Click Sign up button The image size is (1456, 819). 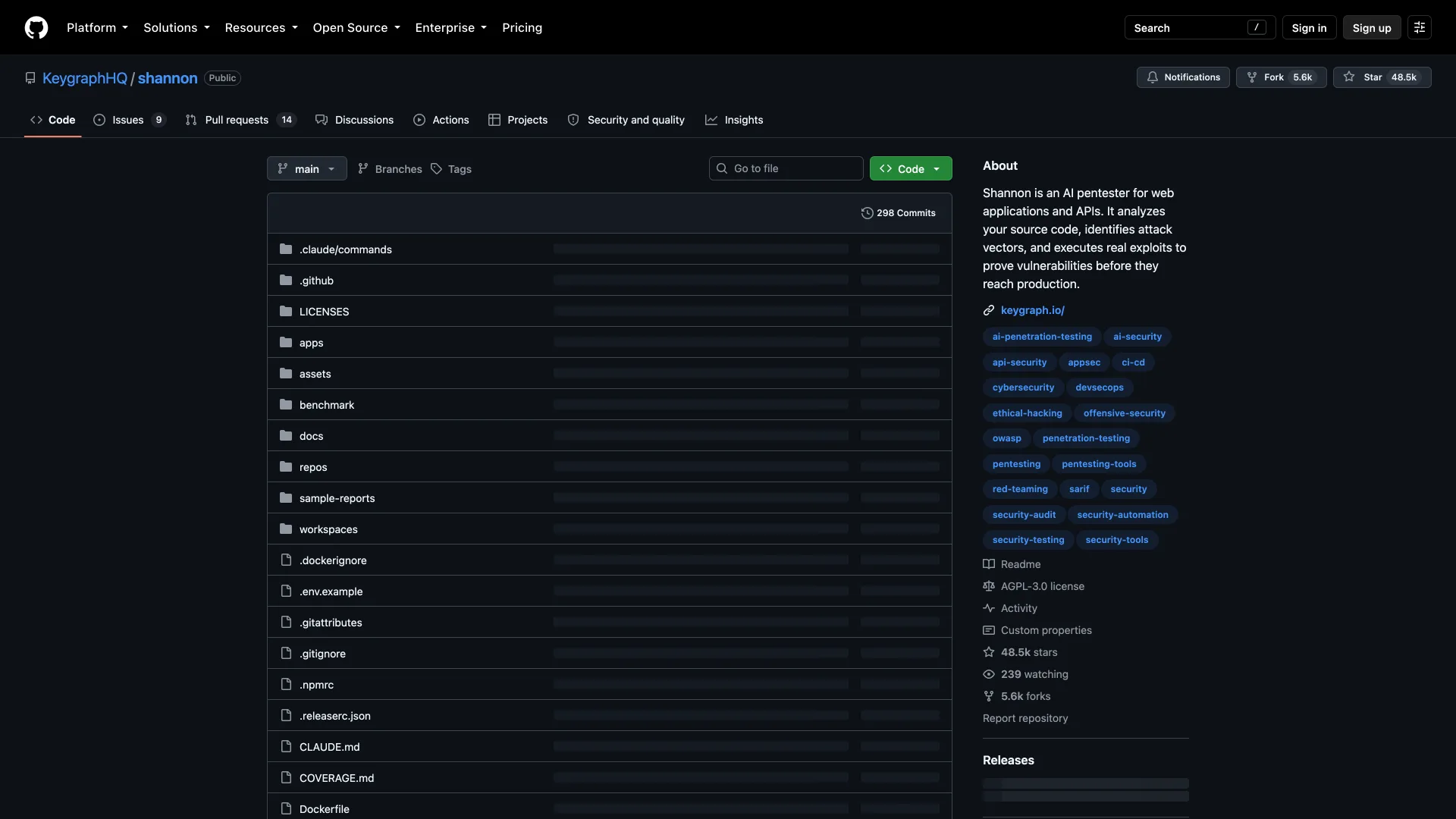coord(1372,27)
